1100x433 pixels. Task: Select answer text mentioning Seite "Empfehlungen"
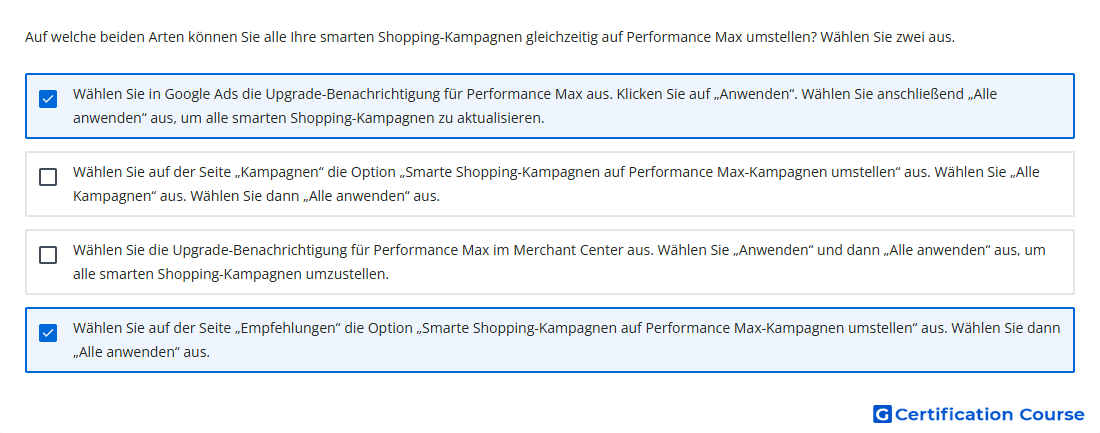coord(567,340)
